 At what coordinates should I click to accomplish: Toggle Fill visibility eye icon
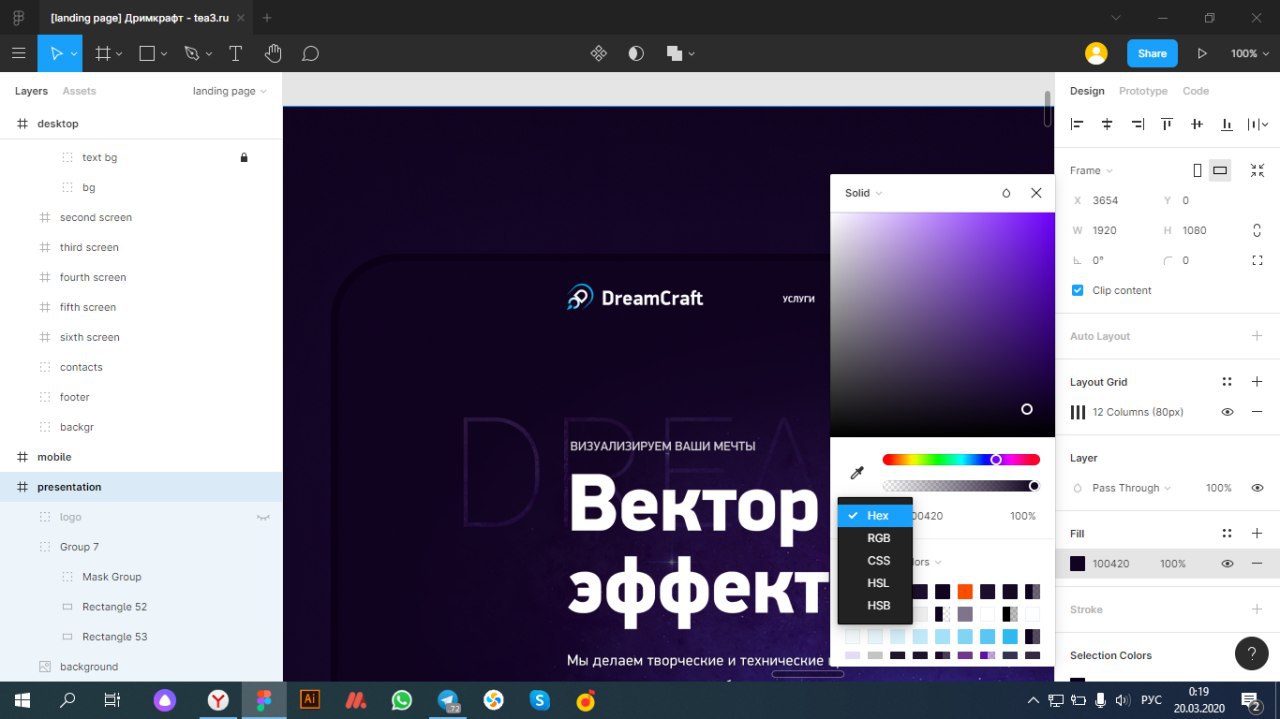1227,564
